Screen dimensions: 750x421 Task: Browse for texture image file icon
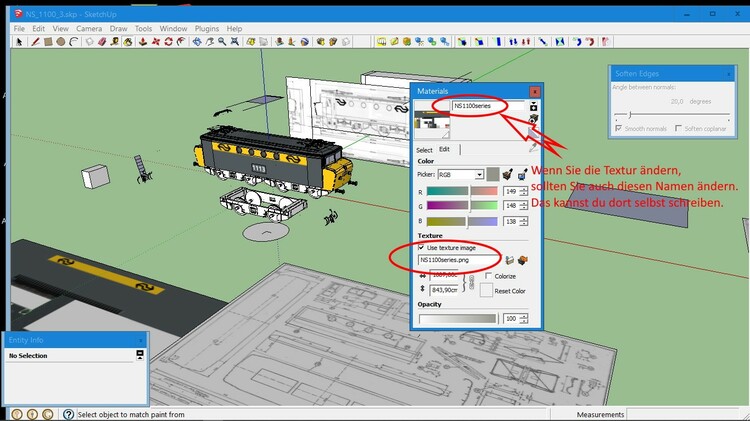[508, 261]
